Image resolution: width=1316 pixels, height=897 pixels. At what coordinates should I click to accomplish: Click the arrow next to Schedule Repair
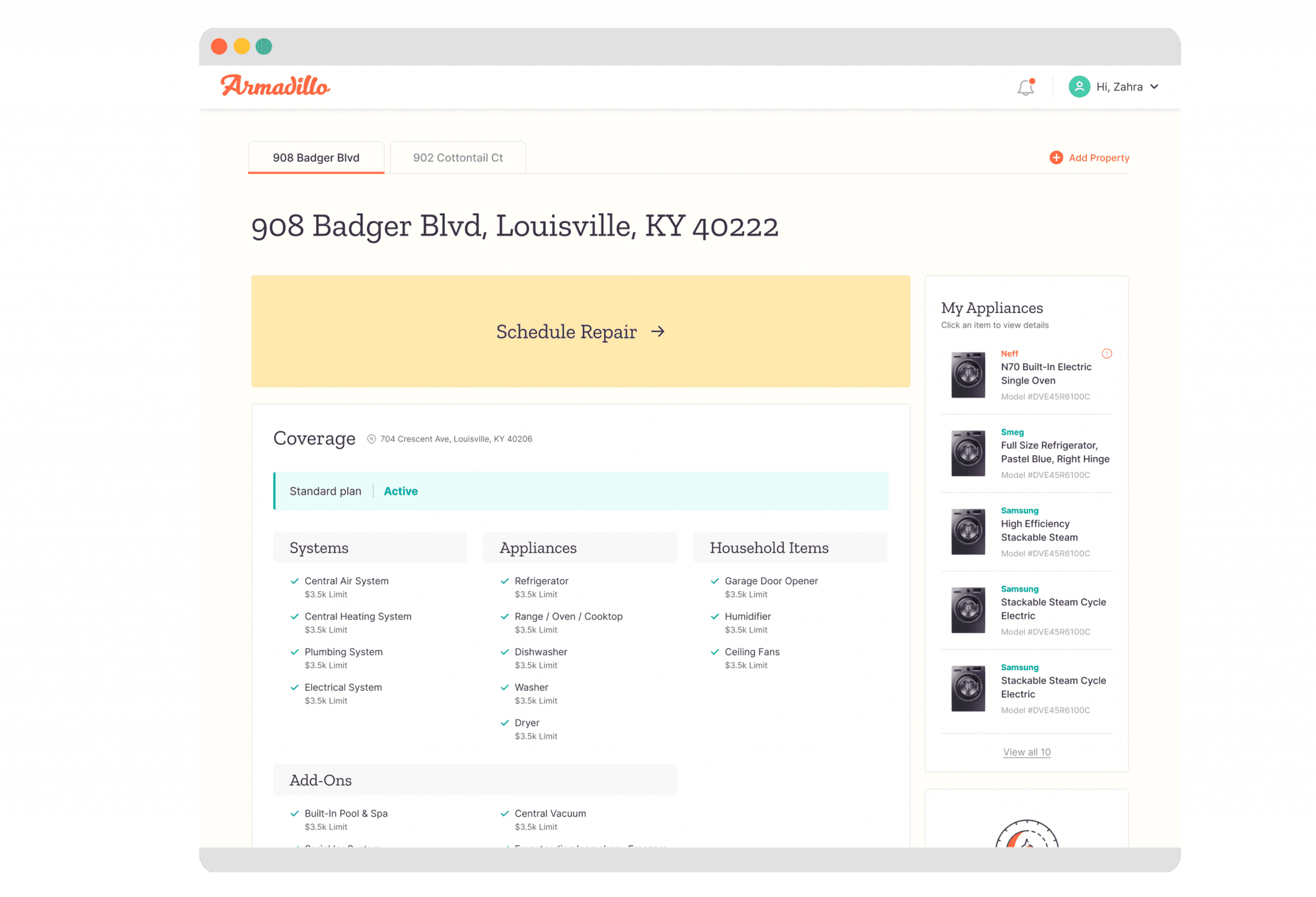point(657,332)
